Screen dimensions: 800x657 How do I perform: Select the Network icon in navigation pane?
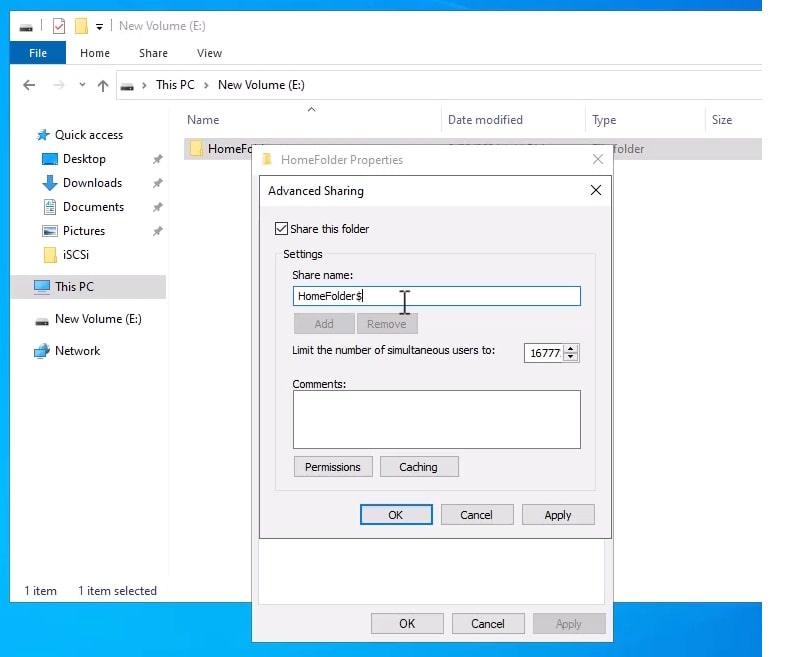pyautogui.click(x=42, y=351)
